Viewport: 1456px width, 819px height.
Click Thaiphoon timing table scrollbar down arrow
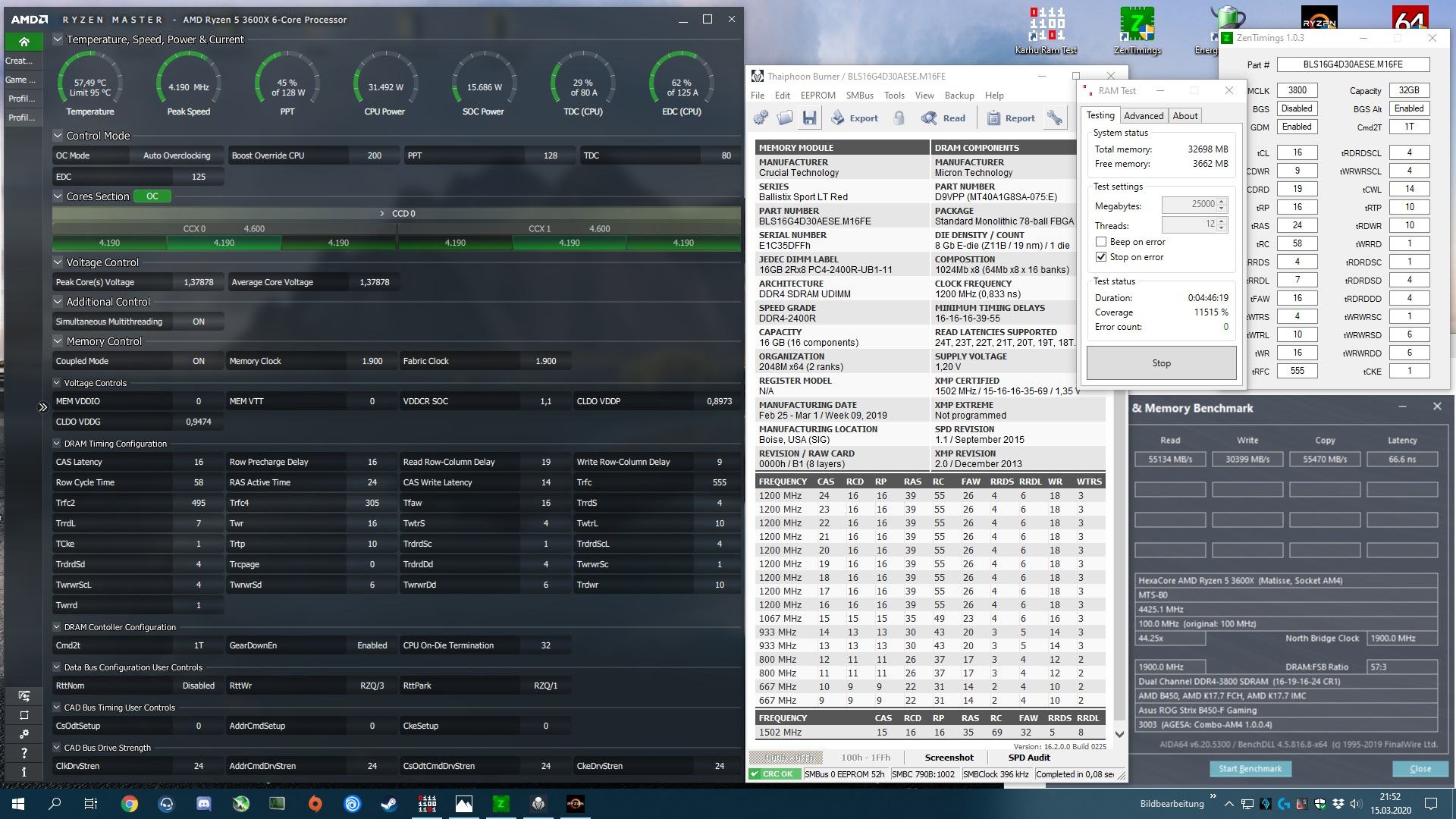click(1119, 734)
